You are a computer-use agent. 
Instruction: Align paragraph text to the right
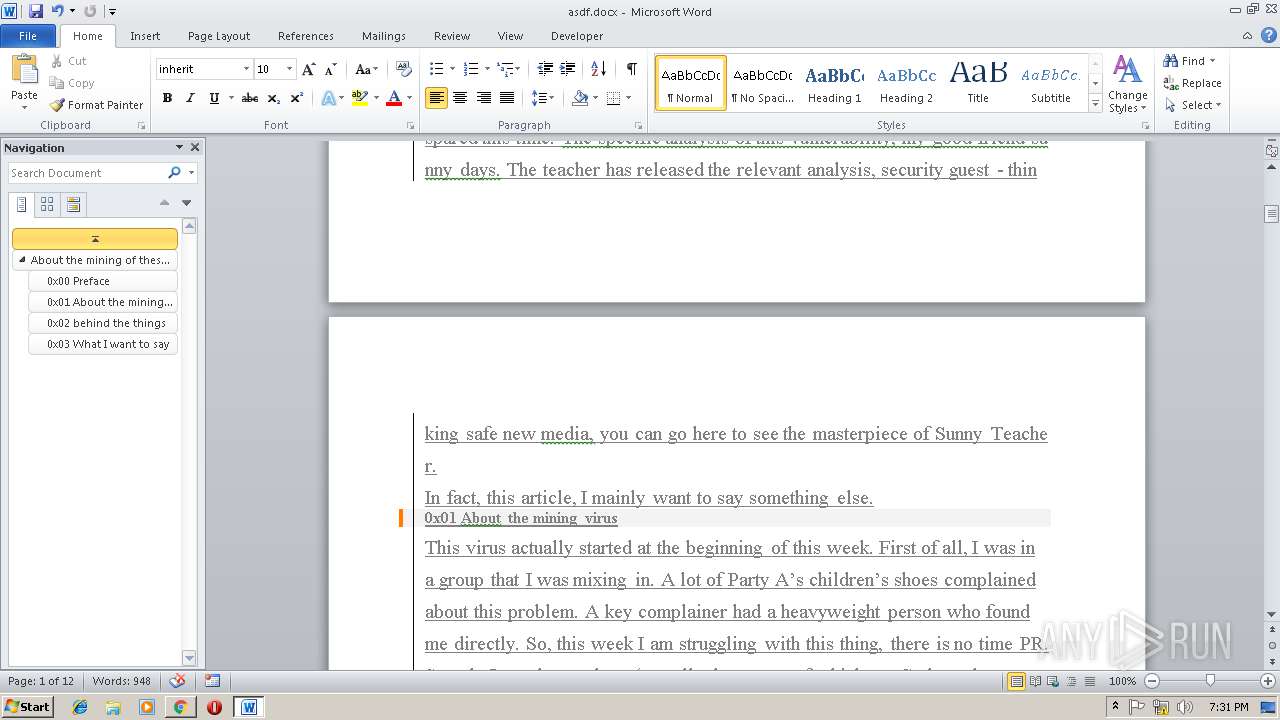(484, 98)
